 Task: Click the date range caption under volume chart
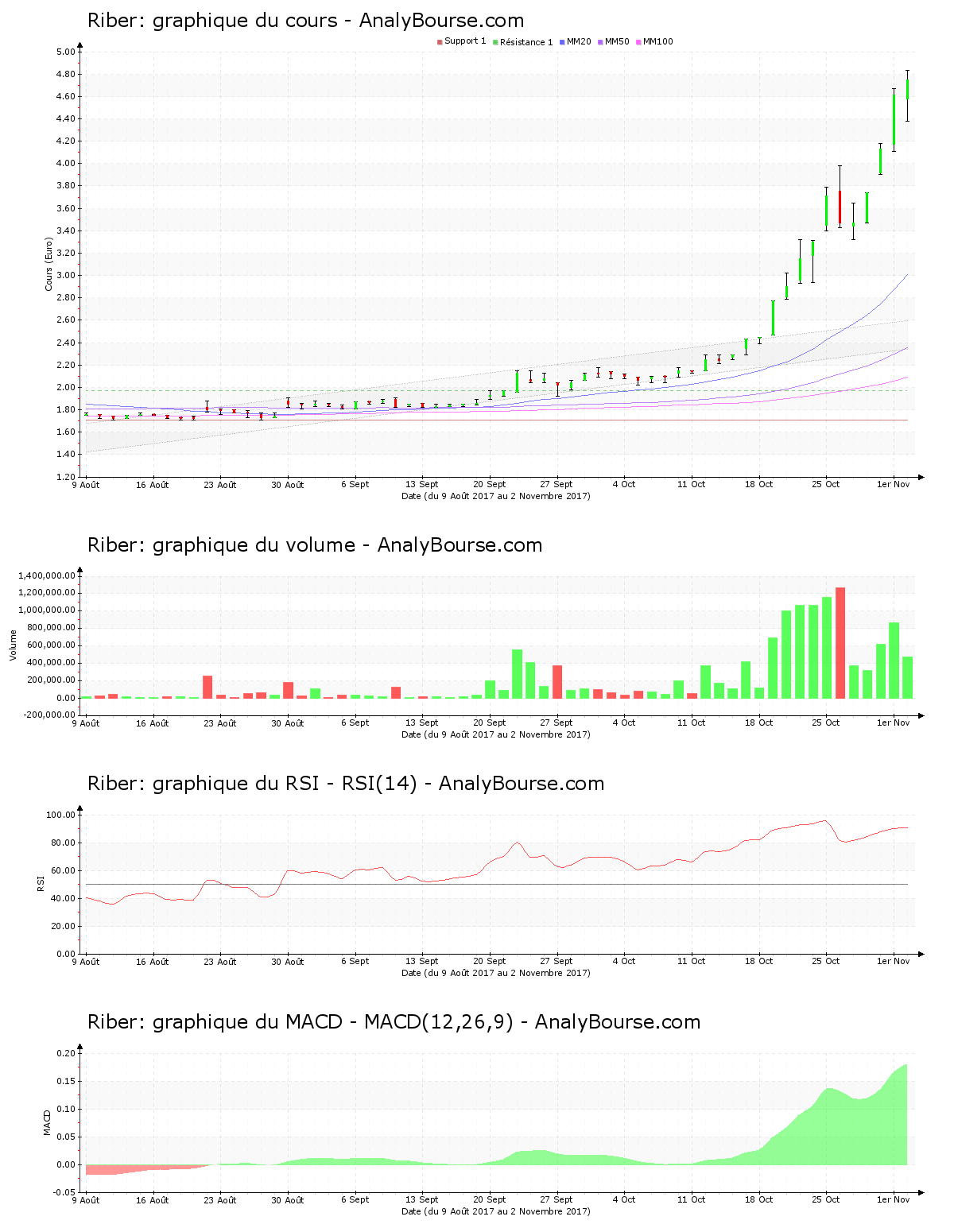(x=496, y=734)
